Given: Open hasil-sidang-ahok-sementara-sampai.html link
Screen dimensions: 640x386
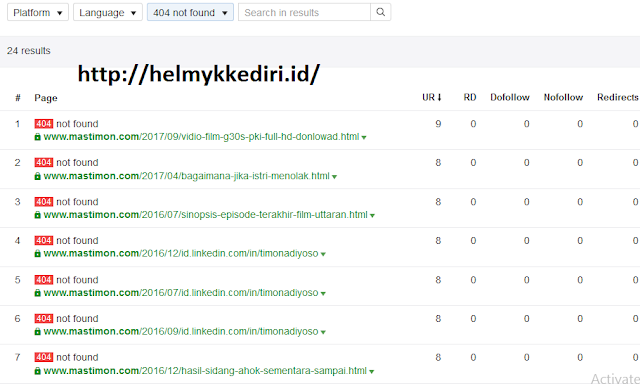Looking at the screenshot, I should (205, 370).
